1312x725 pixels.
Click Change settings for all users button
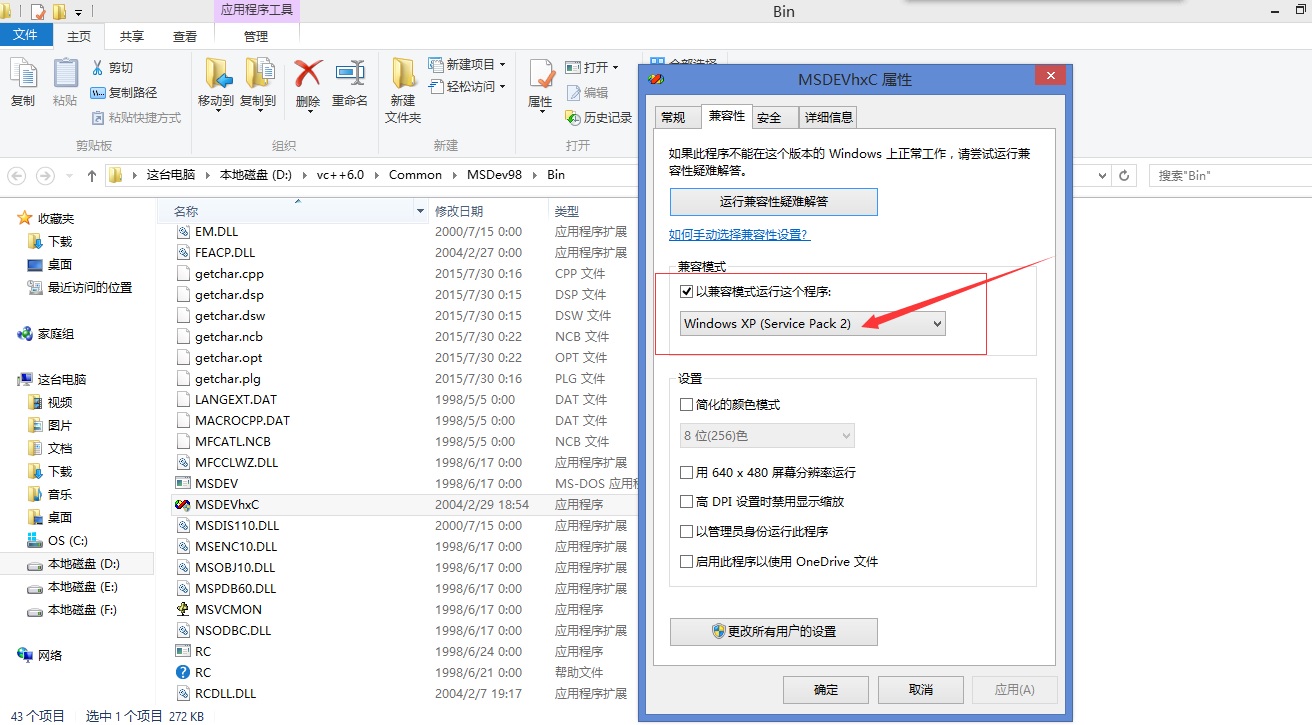[774, 632]
